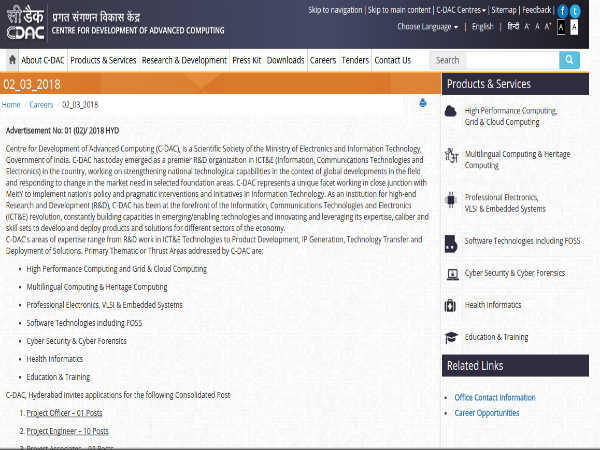Switch to white contrast theme swatch

point(574,27)
